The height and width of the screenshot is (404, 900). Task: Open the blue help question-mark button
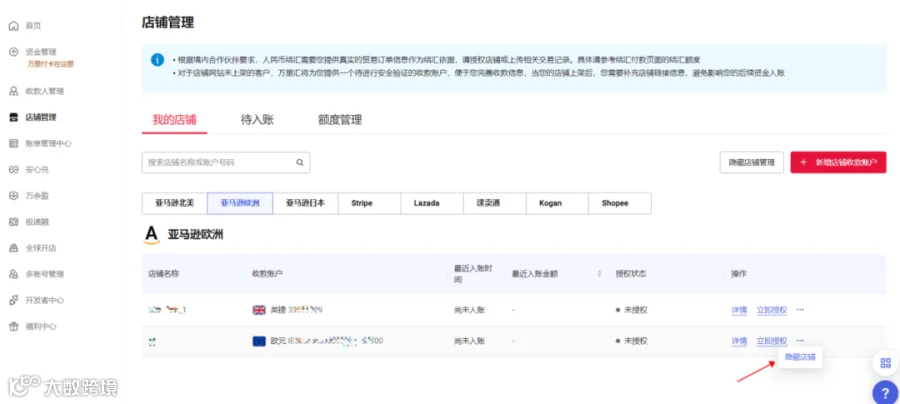pyautogui.click(x=886, y=393)
